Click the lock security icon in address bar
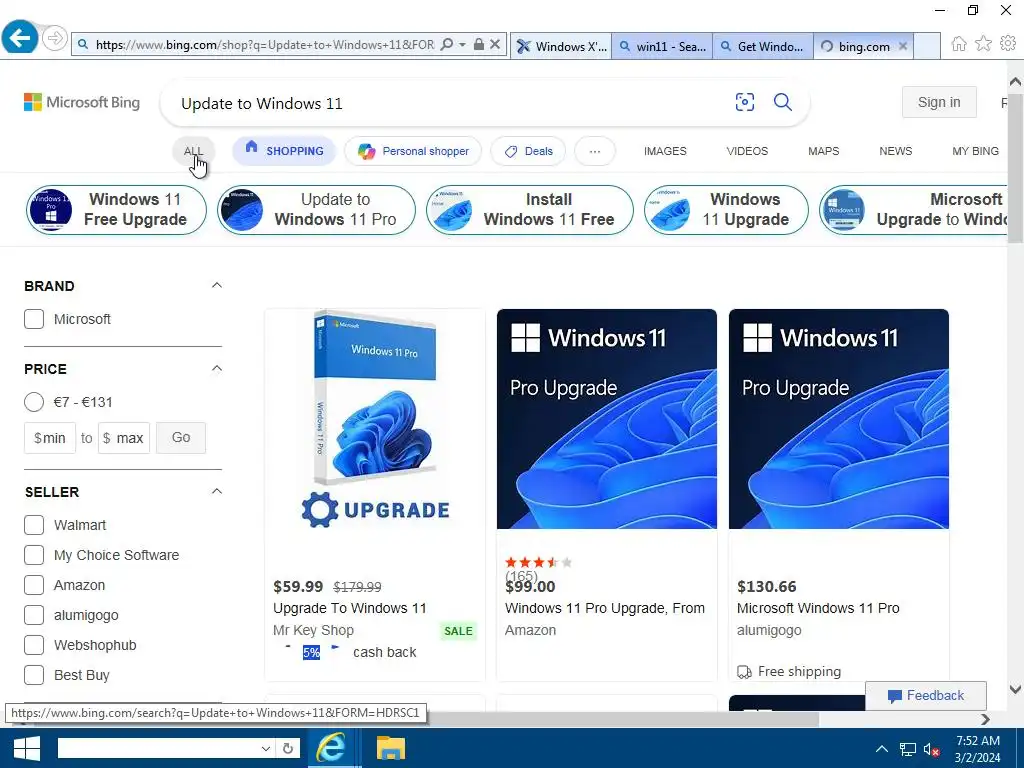The height and width of the screenshot is (768, 1024). coord(479,44)
